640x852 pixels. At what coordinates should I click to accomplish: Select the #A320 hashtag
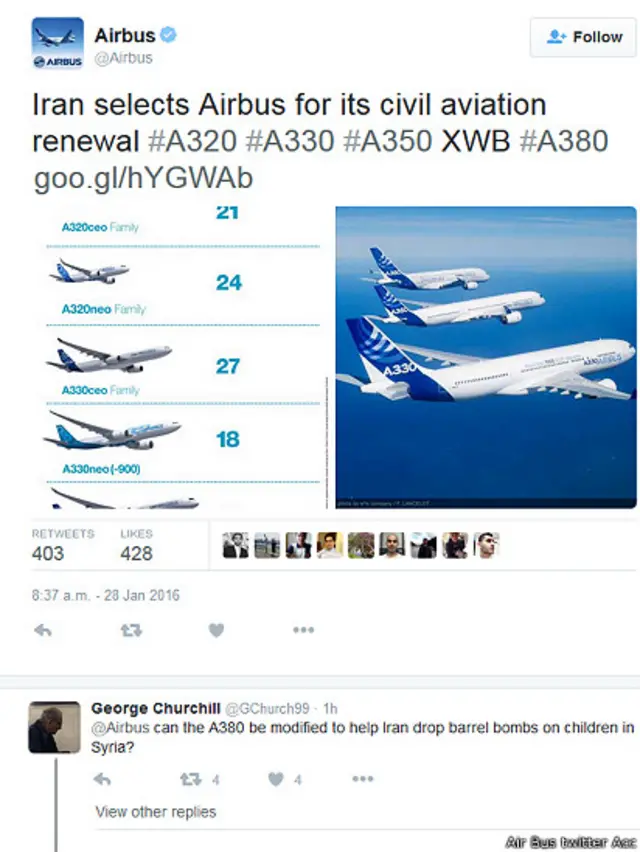(192, 141)
